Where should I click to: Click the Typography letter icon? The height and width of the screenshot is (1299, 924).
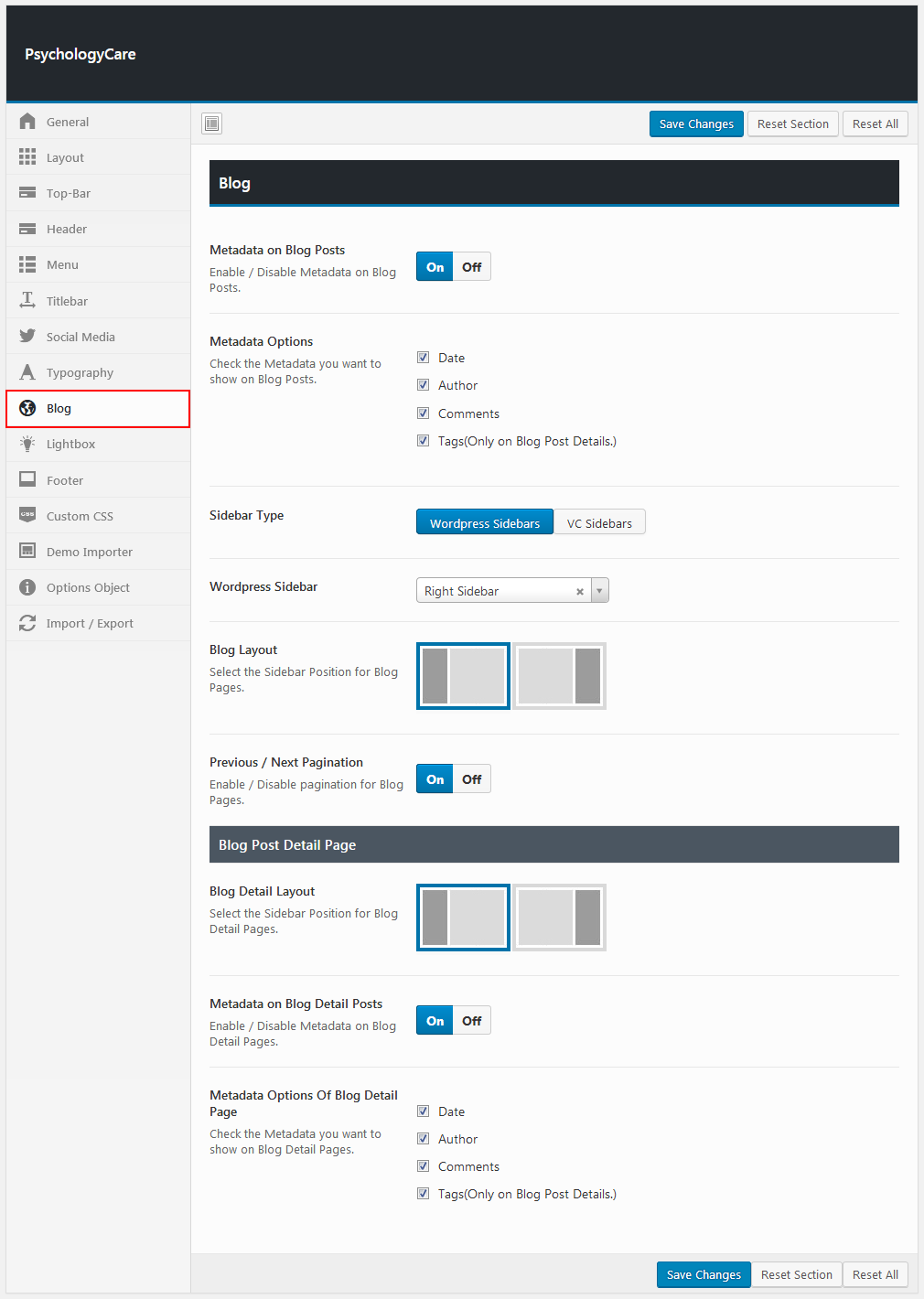pyautogui.click(x=27, y=372)
